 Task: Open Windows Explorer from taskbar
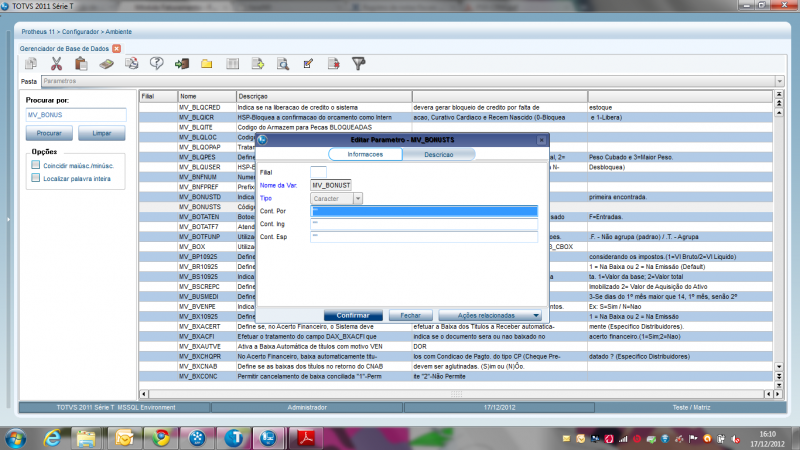tap(86, 438)
